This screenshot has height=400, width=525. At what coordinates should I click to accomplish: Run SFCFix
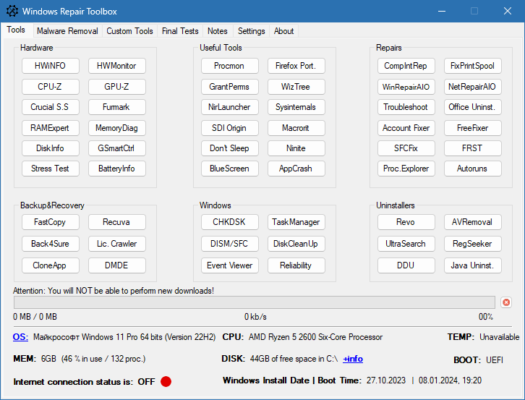(x=406, y=148)
